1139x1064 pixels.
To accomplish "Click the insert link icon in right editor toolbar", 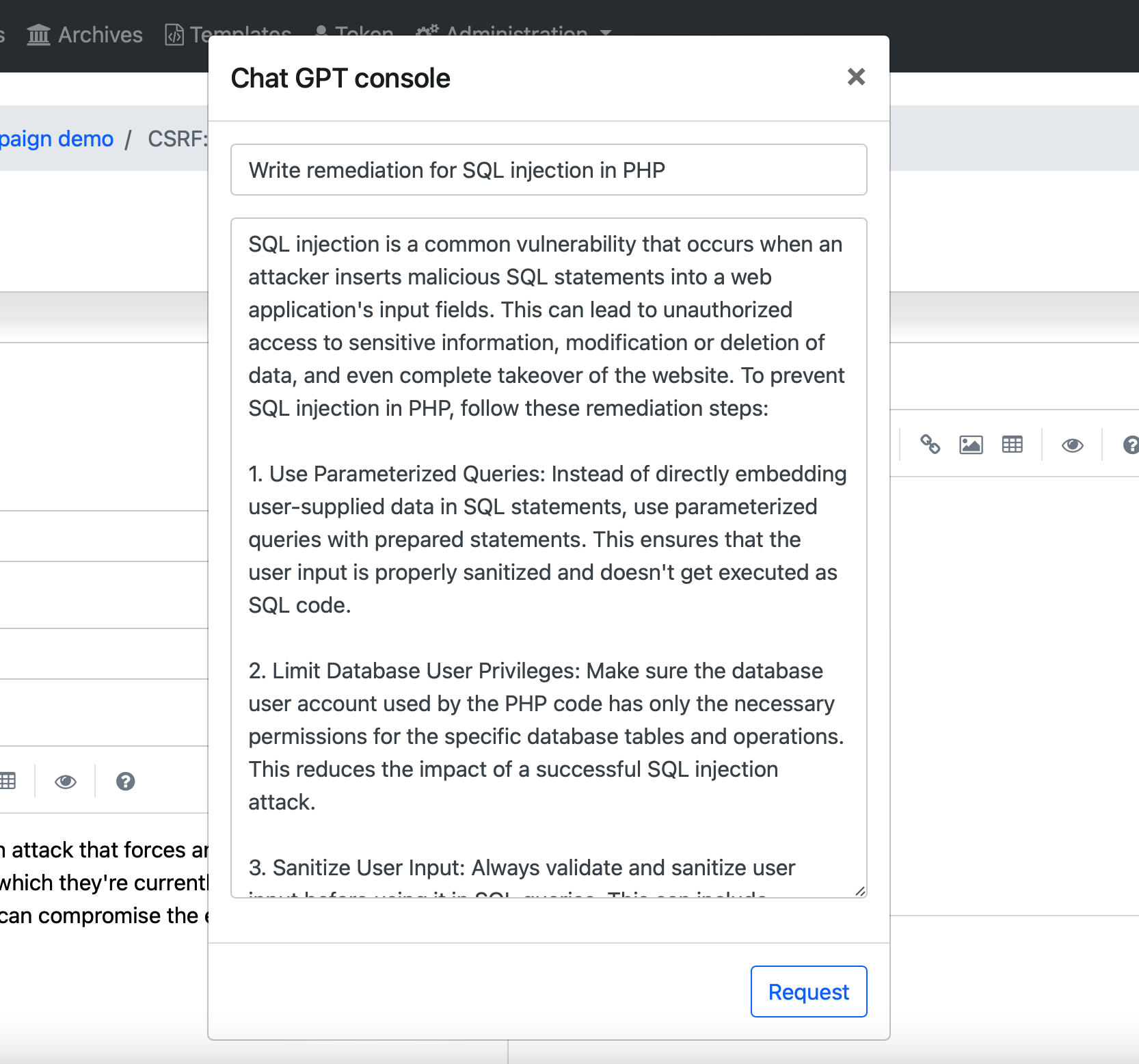I will tap(930, 445).
